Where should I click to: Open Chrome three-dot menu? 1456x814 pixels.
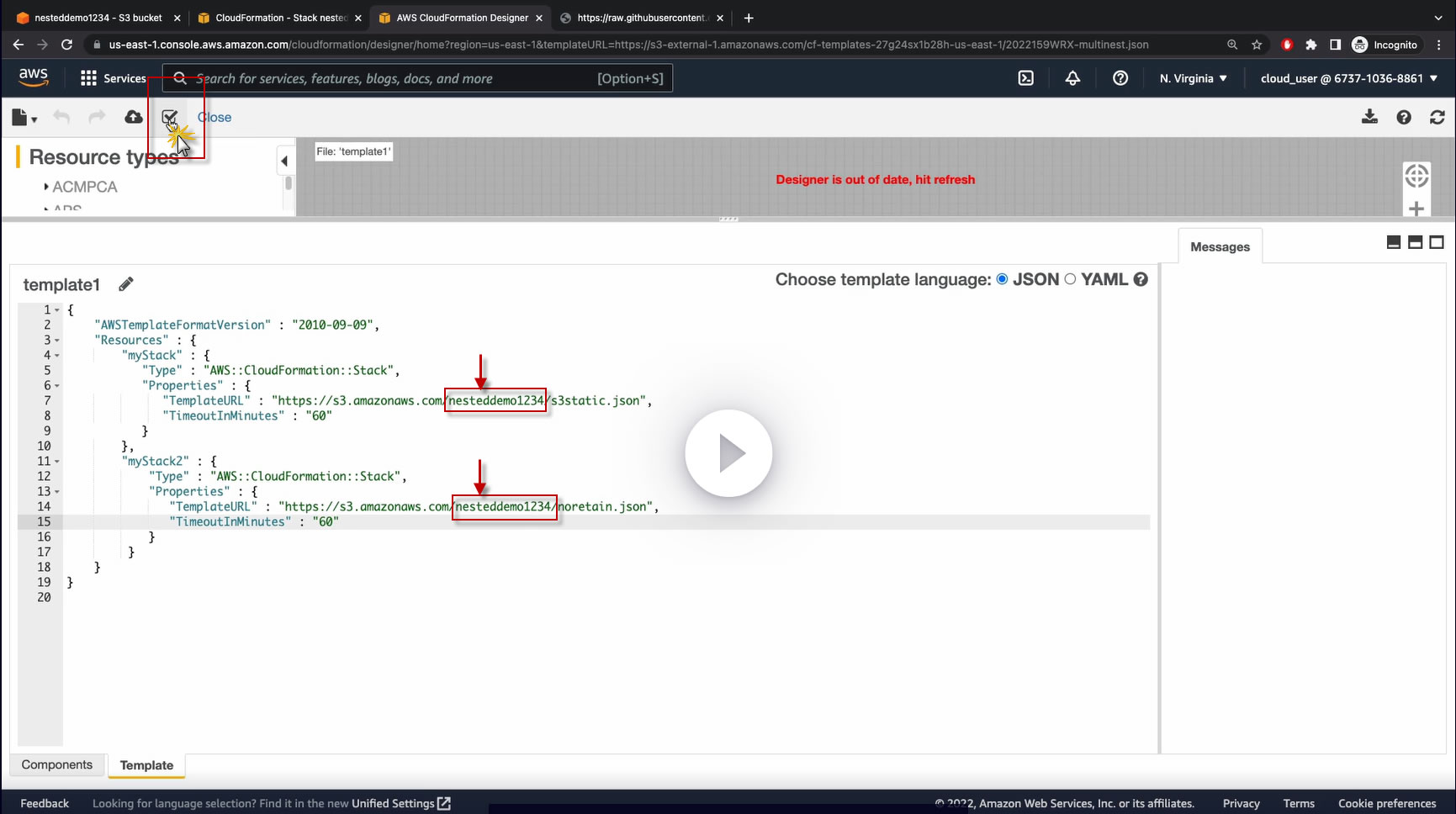[x=1439, y=45]
